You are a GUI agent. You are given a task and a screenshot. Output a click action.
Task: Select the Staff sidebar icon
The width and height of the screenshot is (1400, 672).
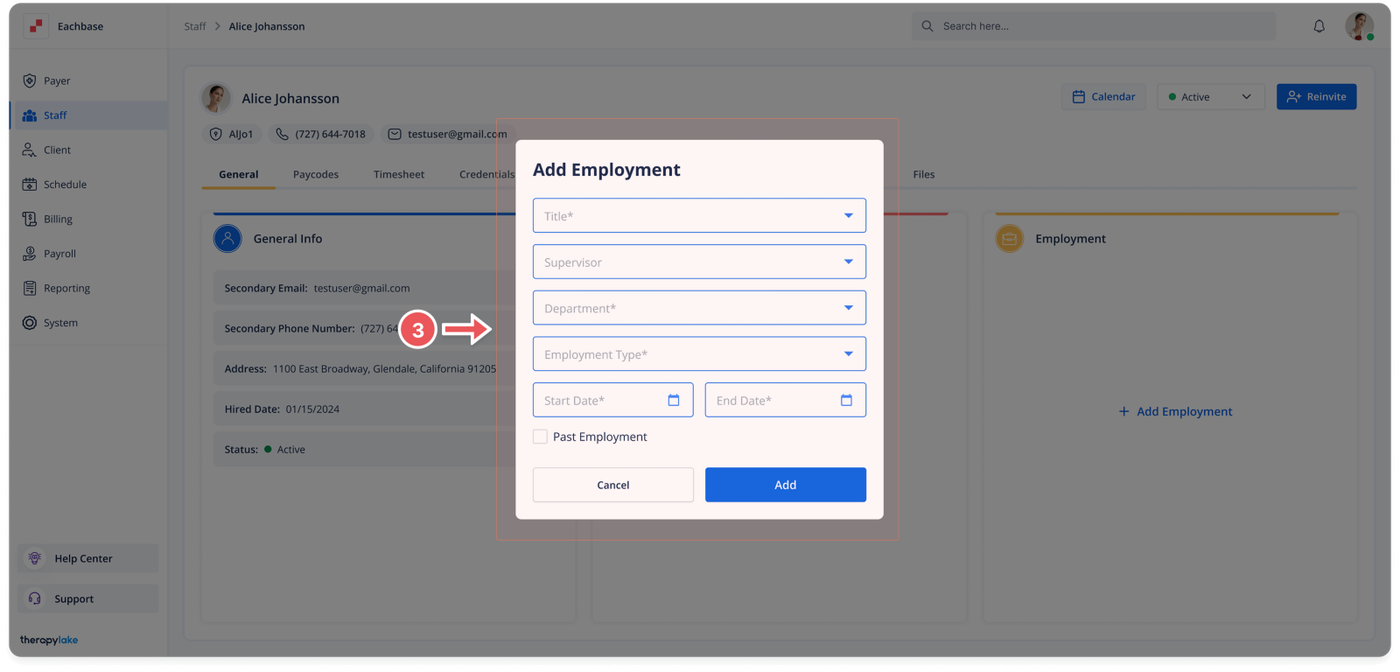(29, 116)
